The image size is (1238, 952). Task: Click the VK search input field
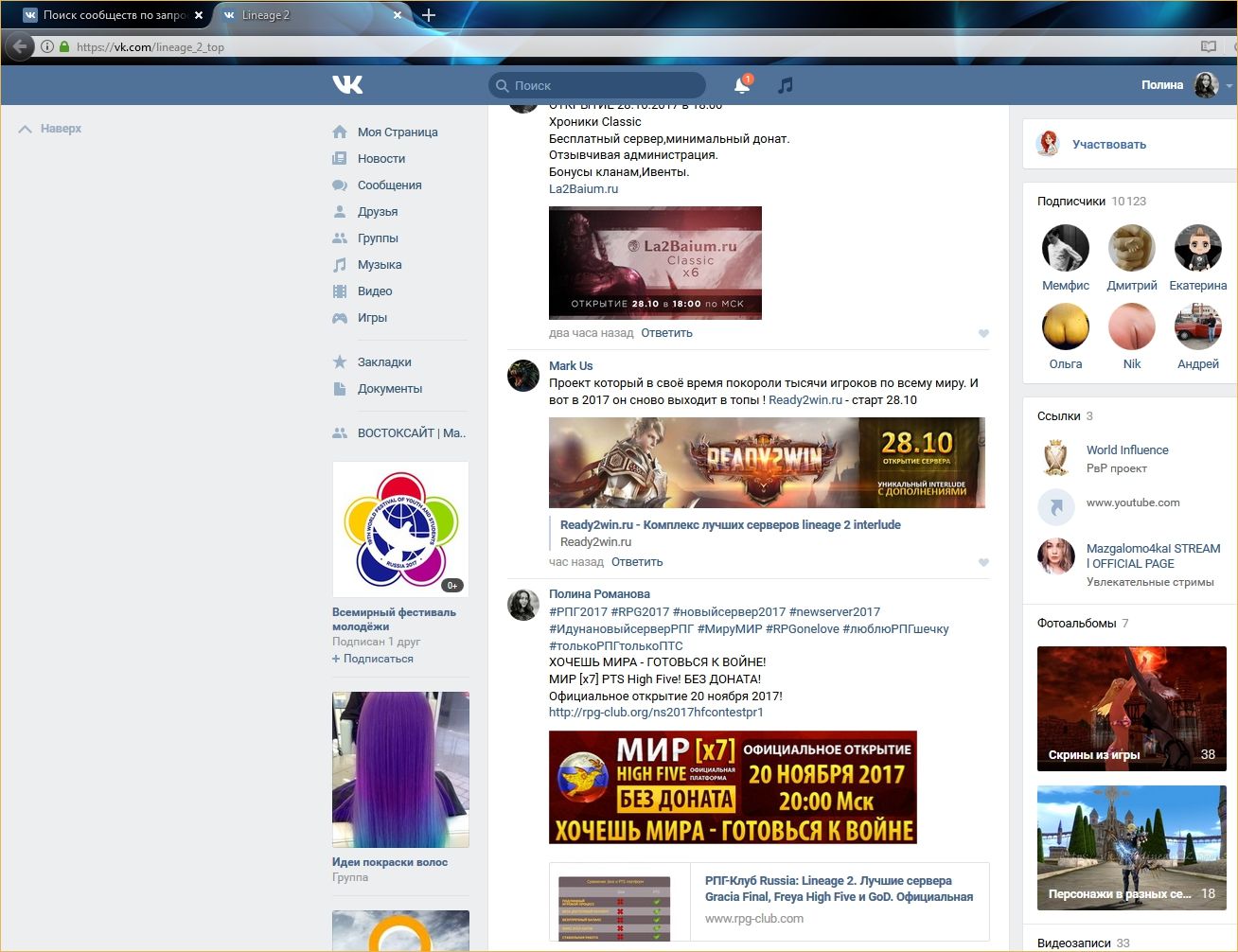point(597,85)
